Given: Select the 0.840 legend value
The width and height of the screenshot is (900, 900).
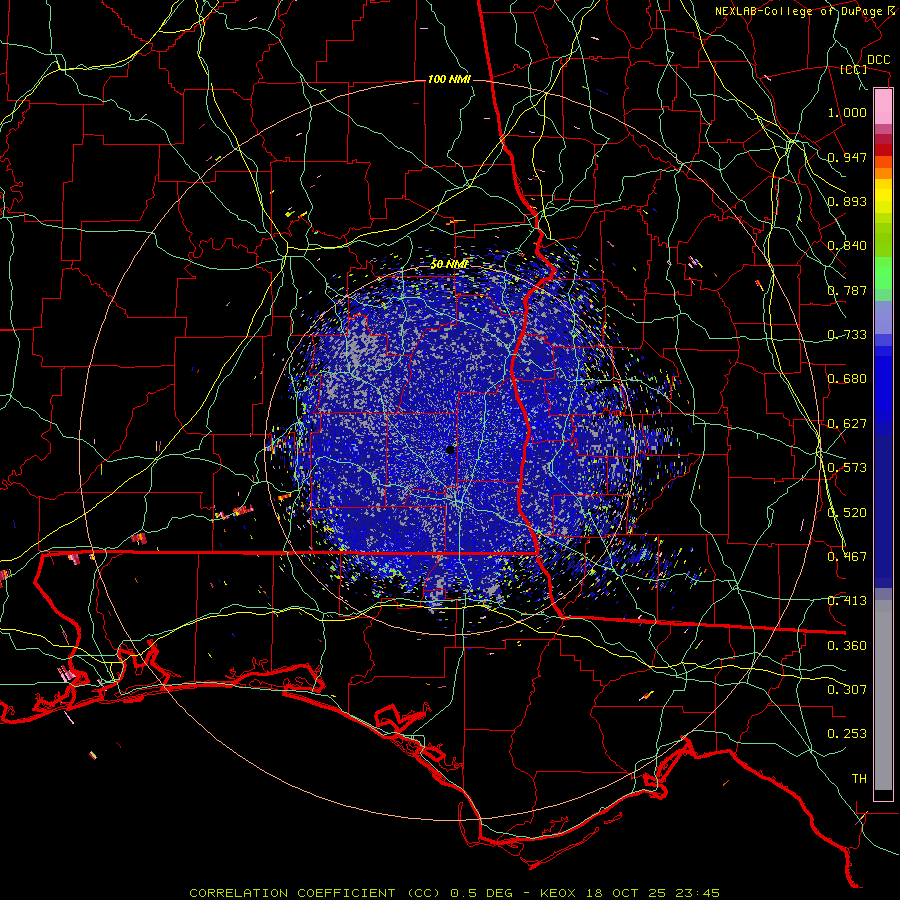Looking at the screenshot, I should pyautogui.click(x=847, y=246).
